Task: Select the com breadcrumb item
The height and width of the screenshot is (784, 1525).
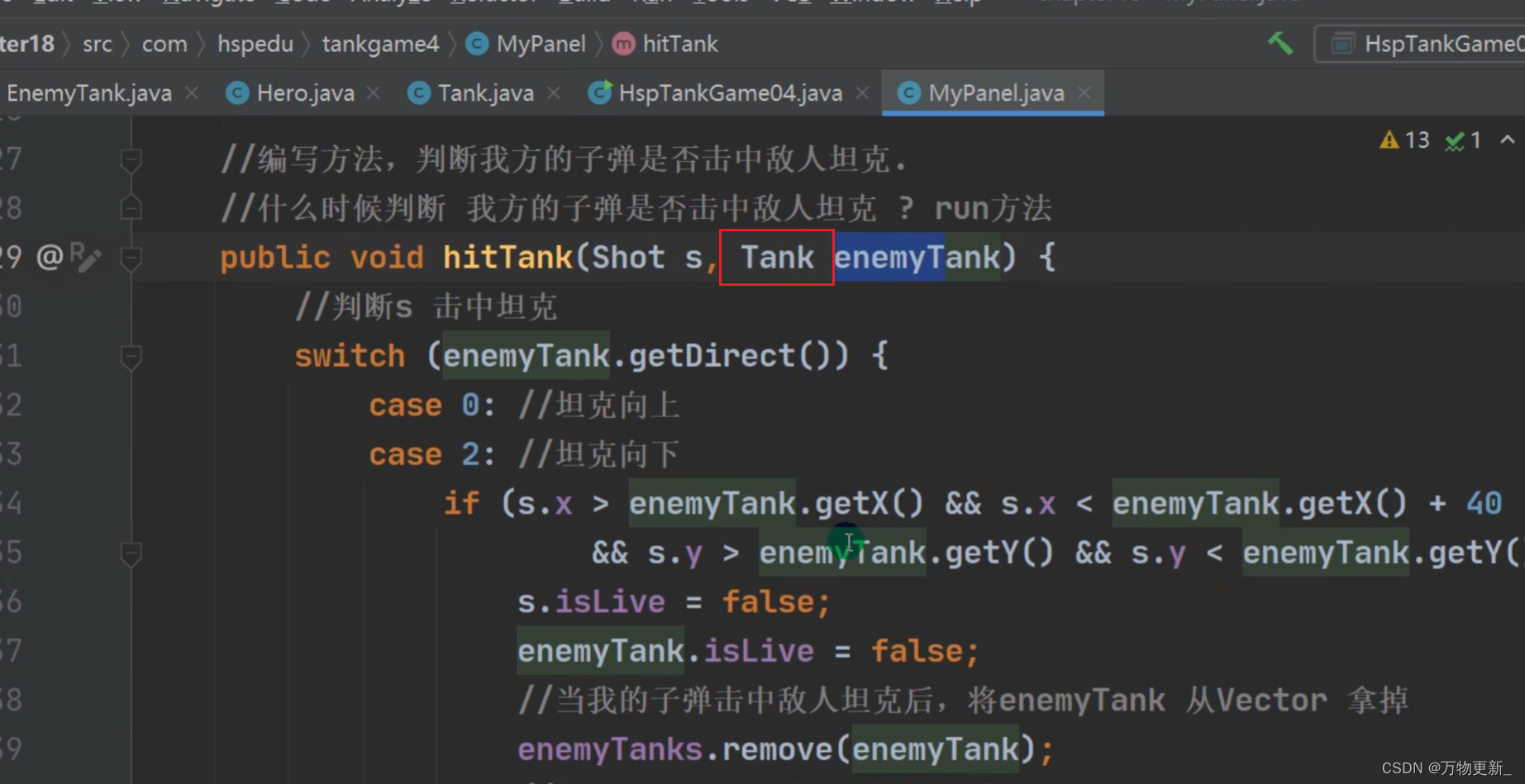Action: [x=164, y=44]
